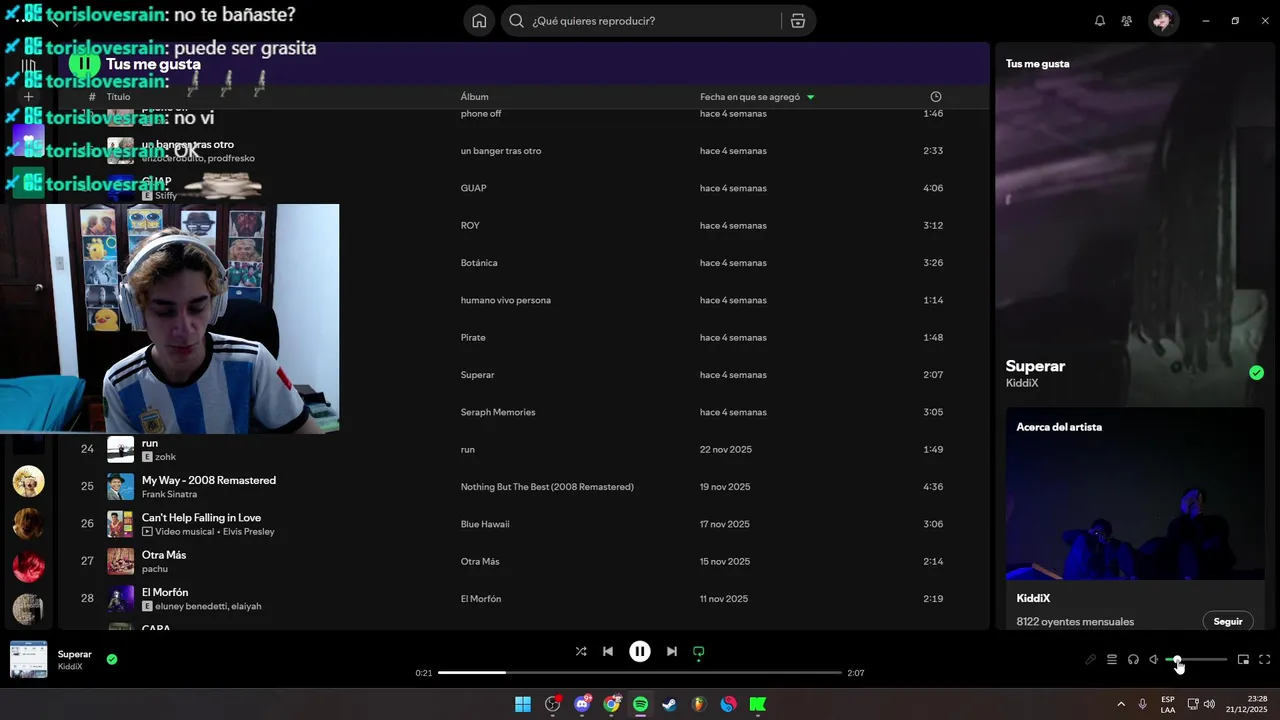Click Botánica album text
The image size is (1280, 720).
pos(479,263)
